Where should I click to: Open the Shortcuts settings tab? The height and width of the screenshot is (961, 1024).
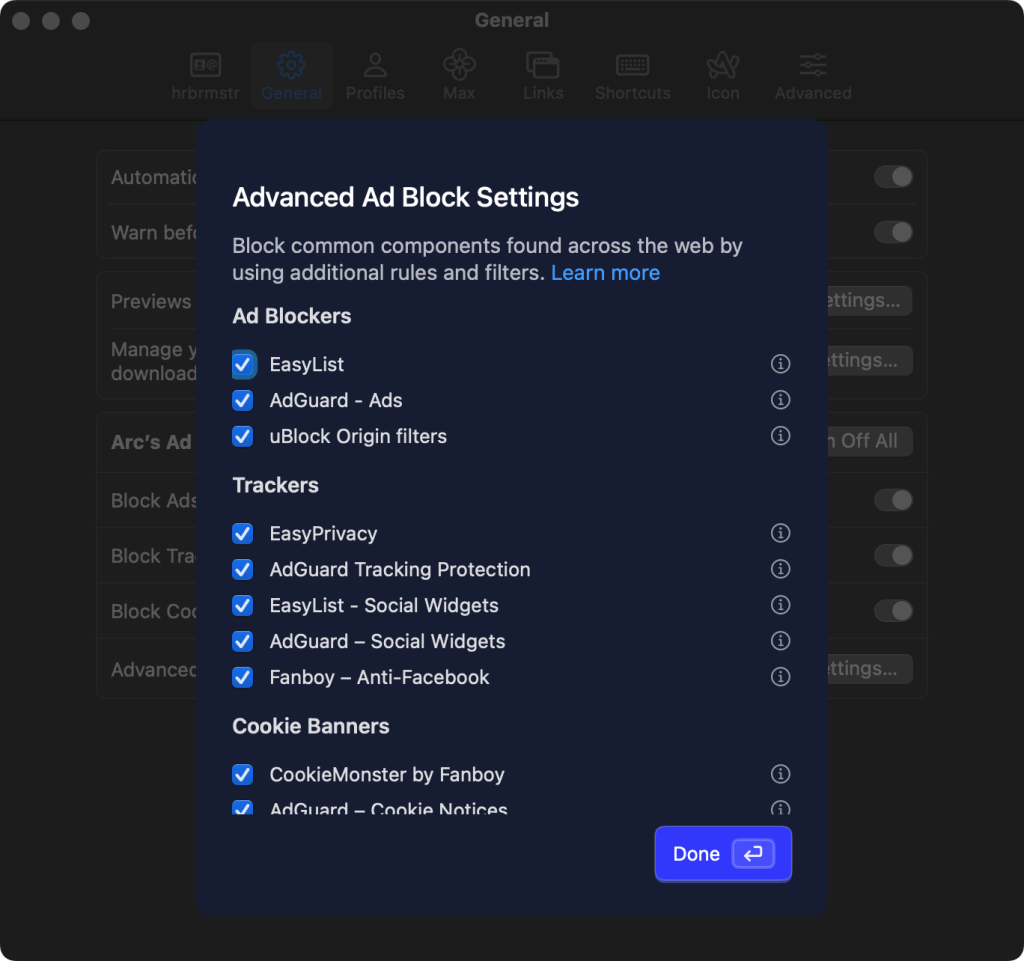click(x=632, y=77)
